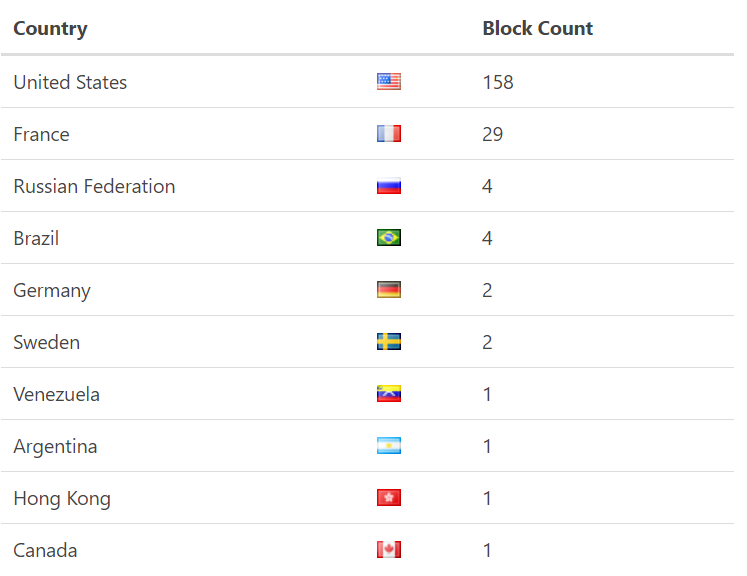Click the France flag icon
The width and height of the screenshot is (747, 576).
pos(389,134)
